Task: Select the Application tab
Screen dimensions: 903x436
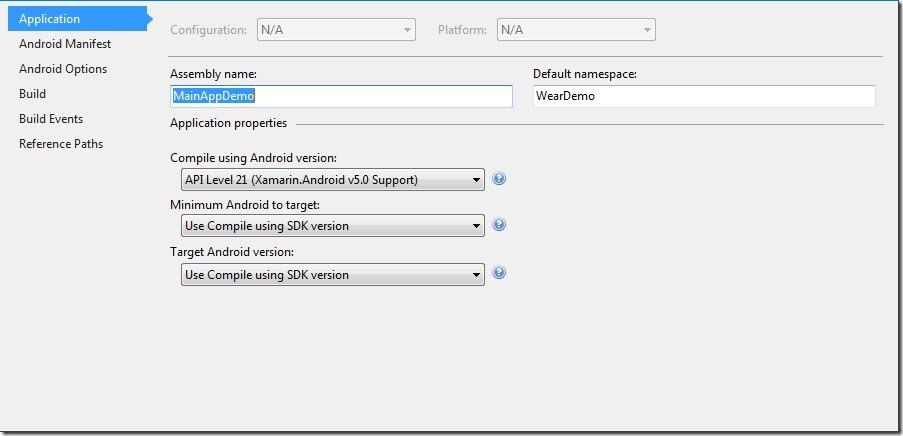Action: (50, 19)
